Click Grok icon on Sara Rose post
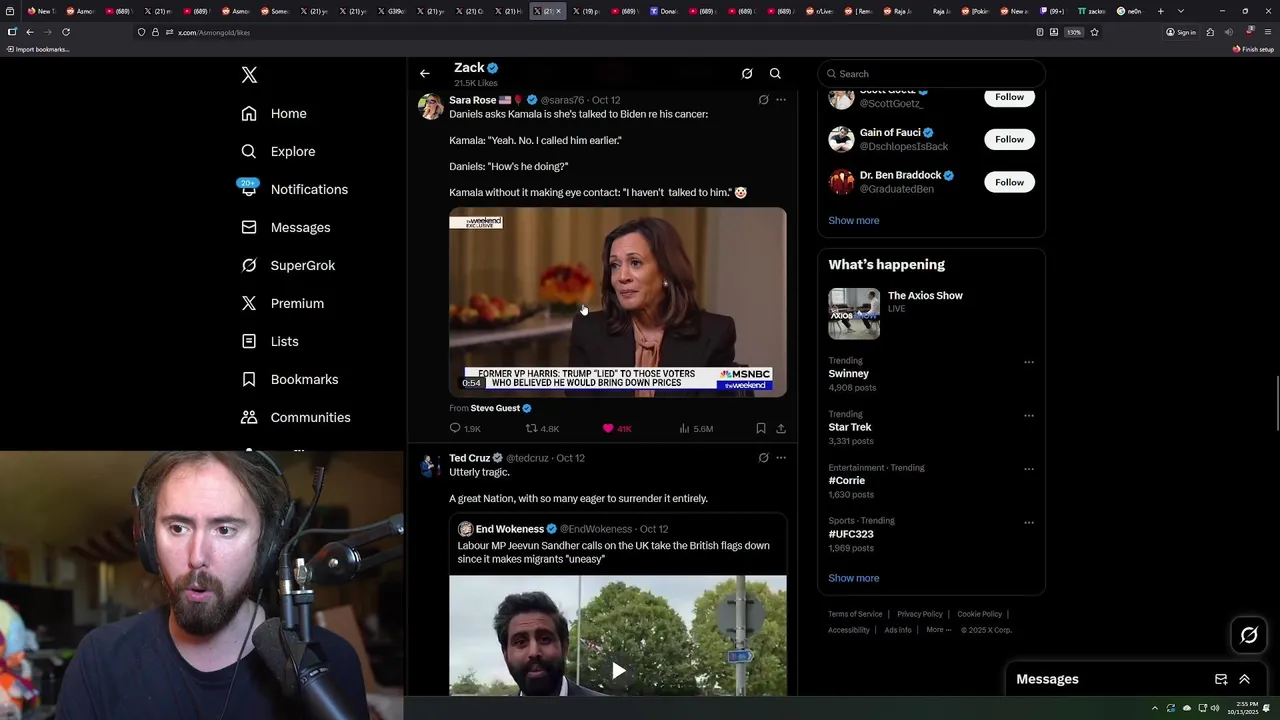 (x=763, y=100)
